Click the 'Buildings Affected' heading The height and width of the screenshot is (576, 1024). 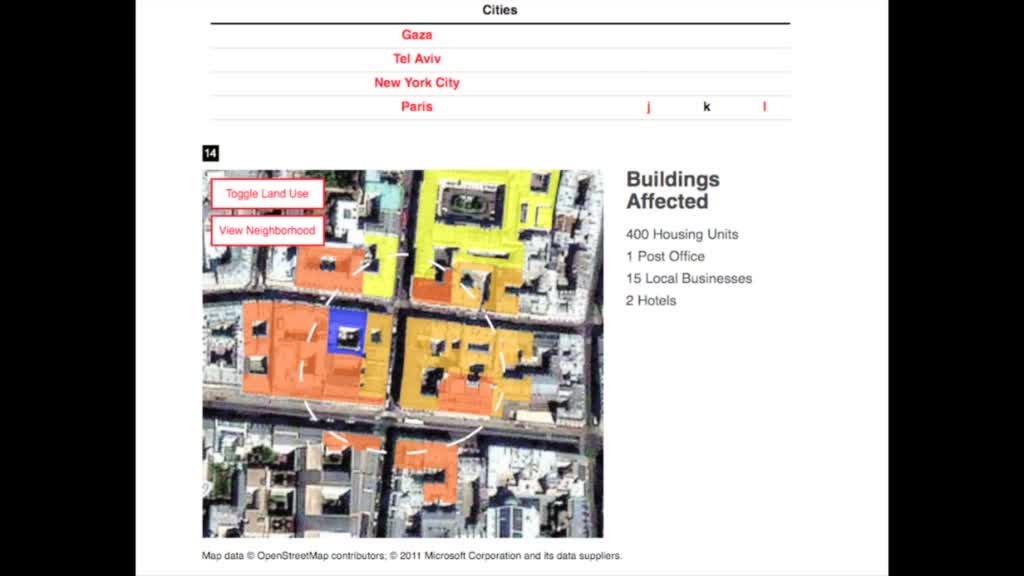click(x=673, y=190)
